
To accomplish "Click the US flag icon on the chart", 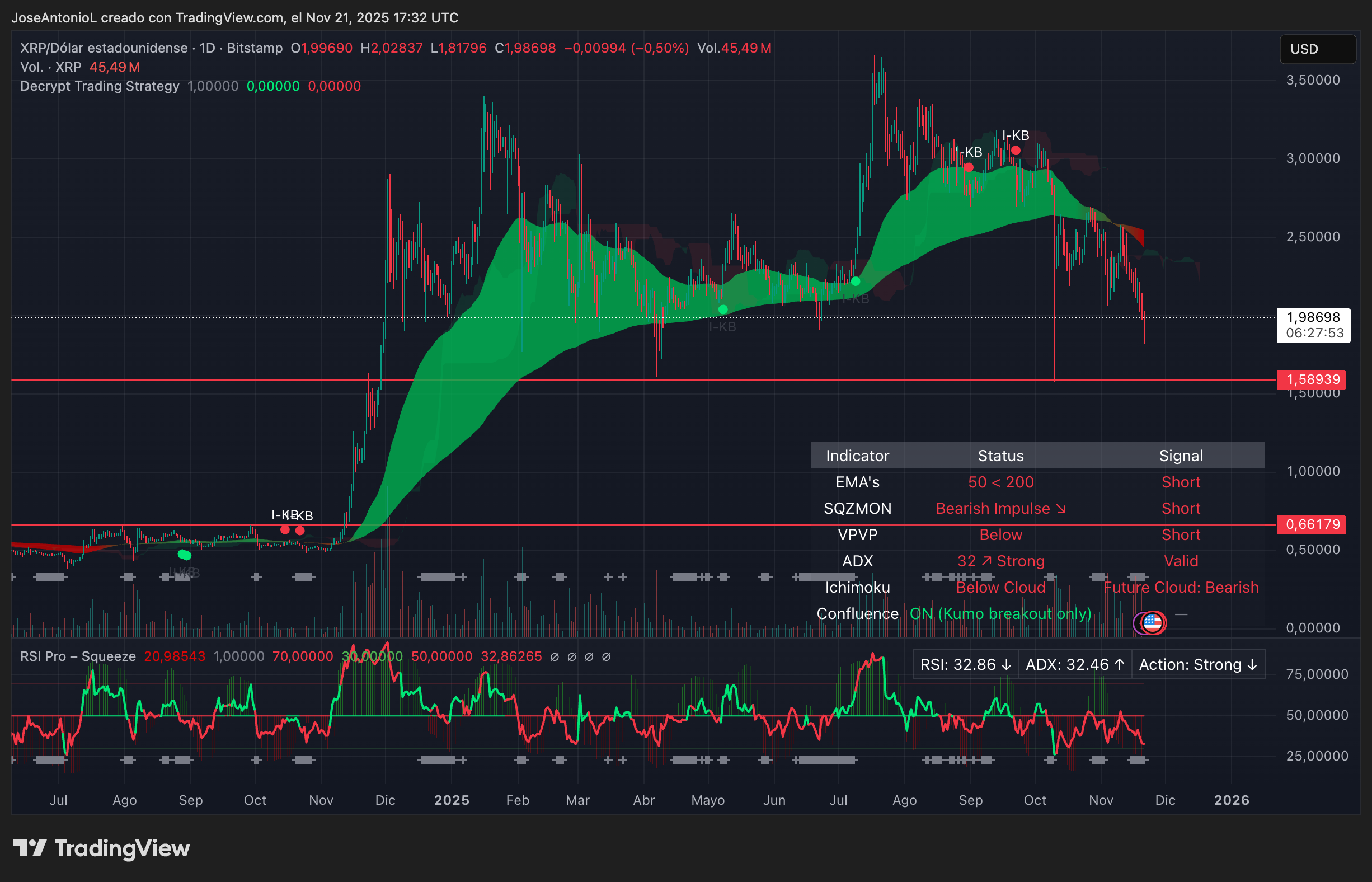I will 1152,622.
